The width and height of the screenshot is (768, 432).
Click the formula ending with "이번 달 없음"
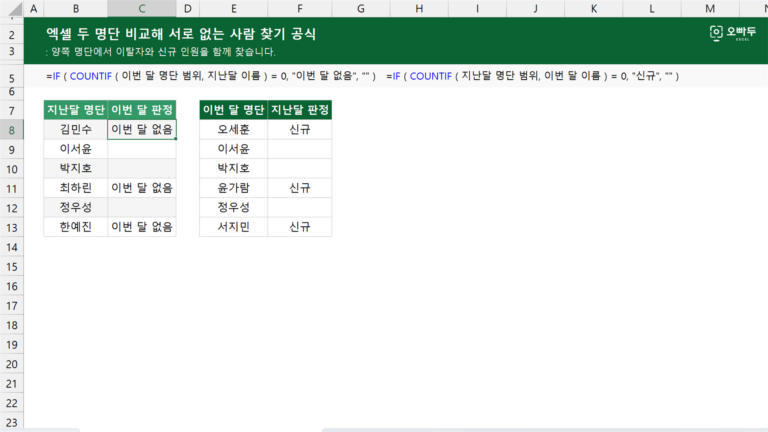(211, 76)
